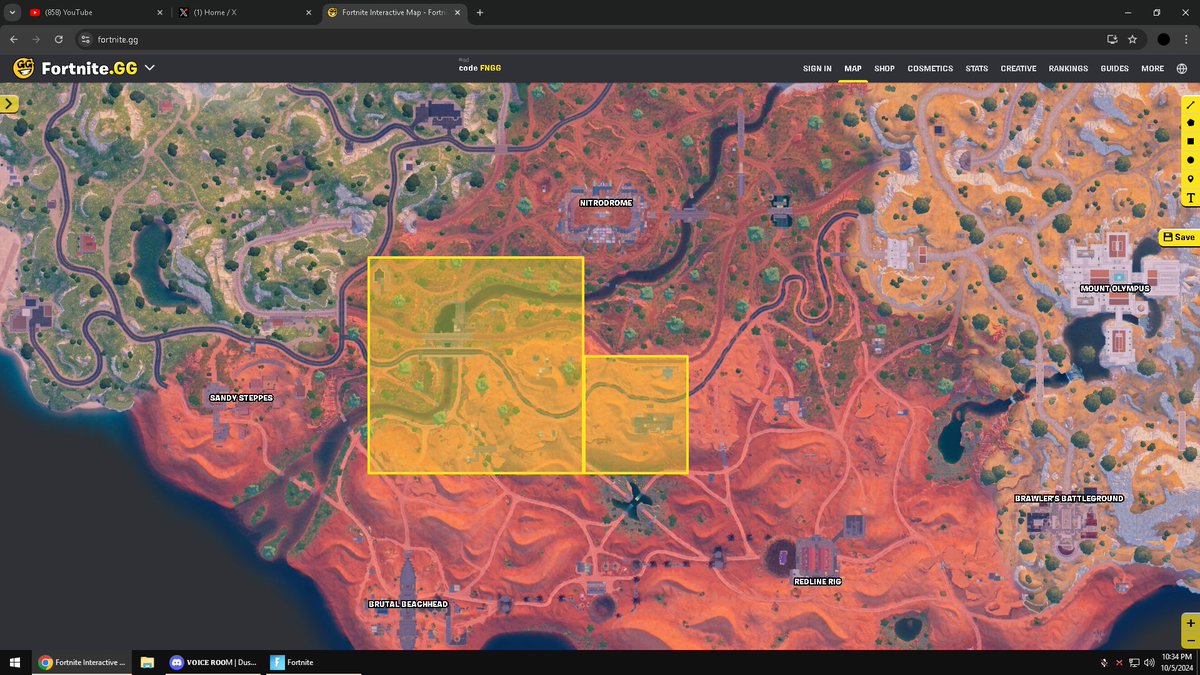1200x675 pixels.
Task: Bookmark this page with star
Action: tap(1132, 39)
